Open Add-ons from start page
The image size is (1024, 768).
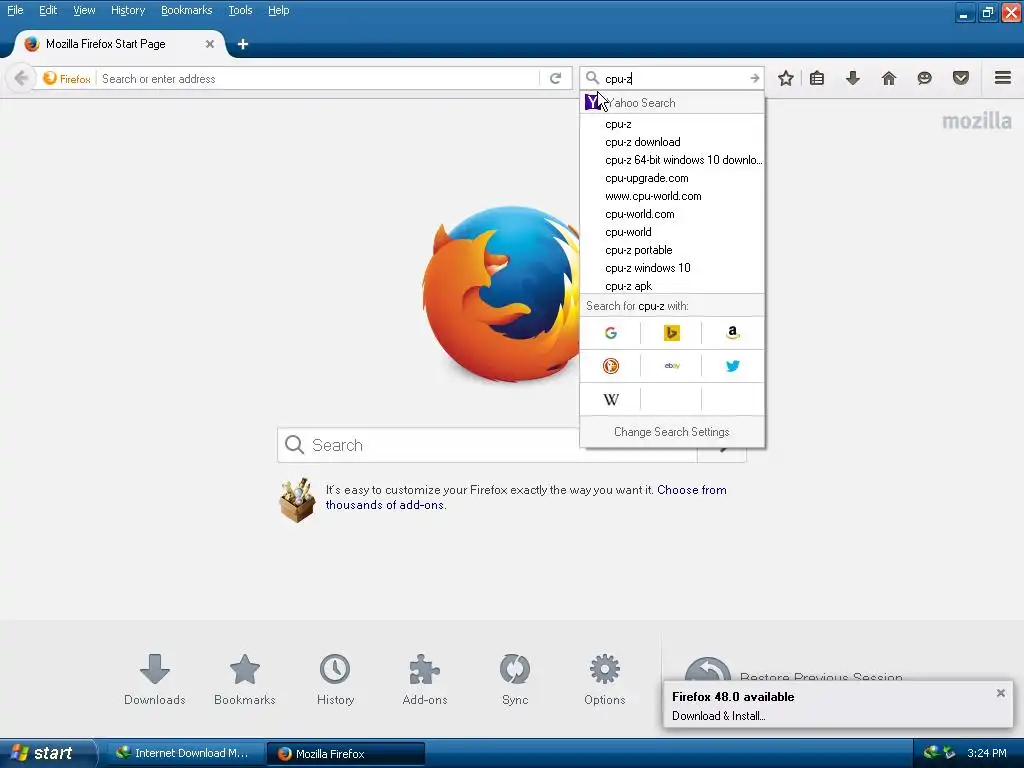(424, 679)
